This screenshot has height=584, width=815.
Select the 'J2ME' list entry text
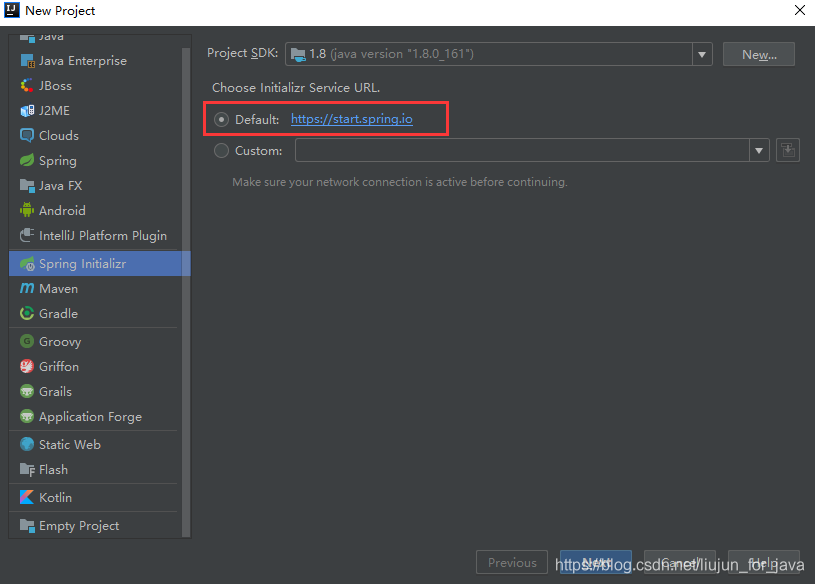pyautogui.click(x=55, y=111)
